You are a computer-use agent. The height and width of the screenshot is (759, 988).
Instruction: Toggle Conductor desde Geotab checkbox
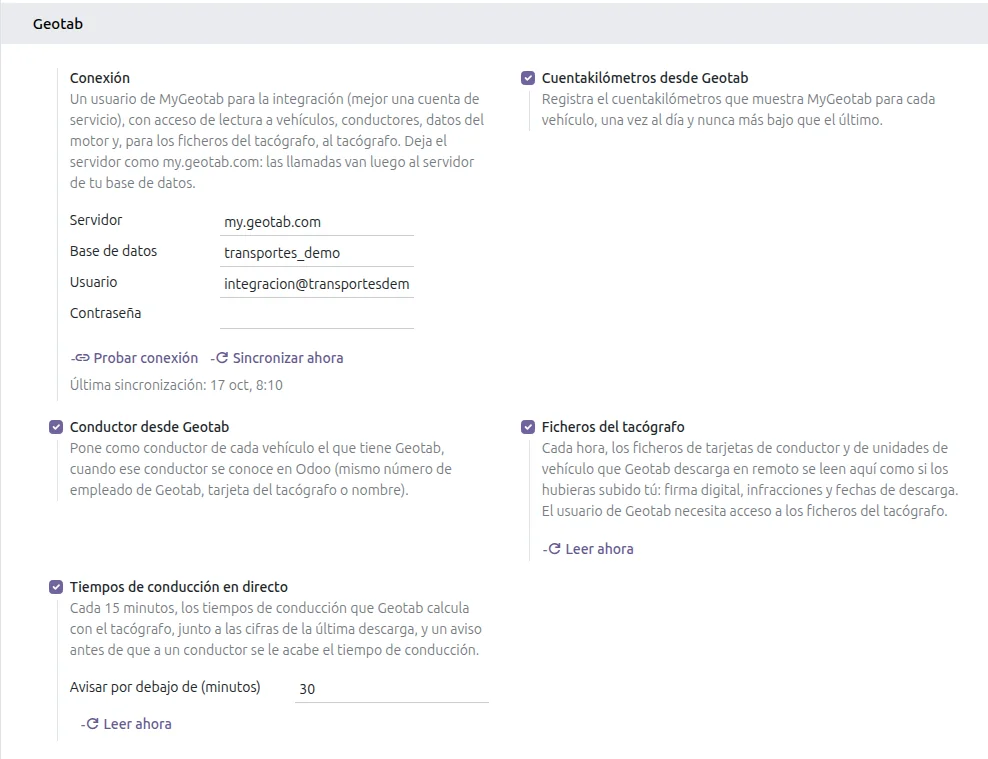(x=56, y=427)
